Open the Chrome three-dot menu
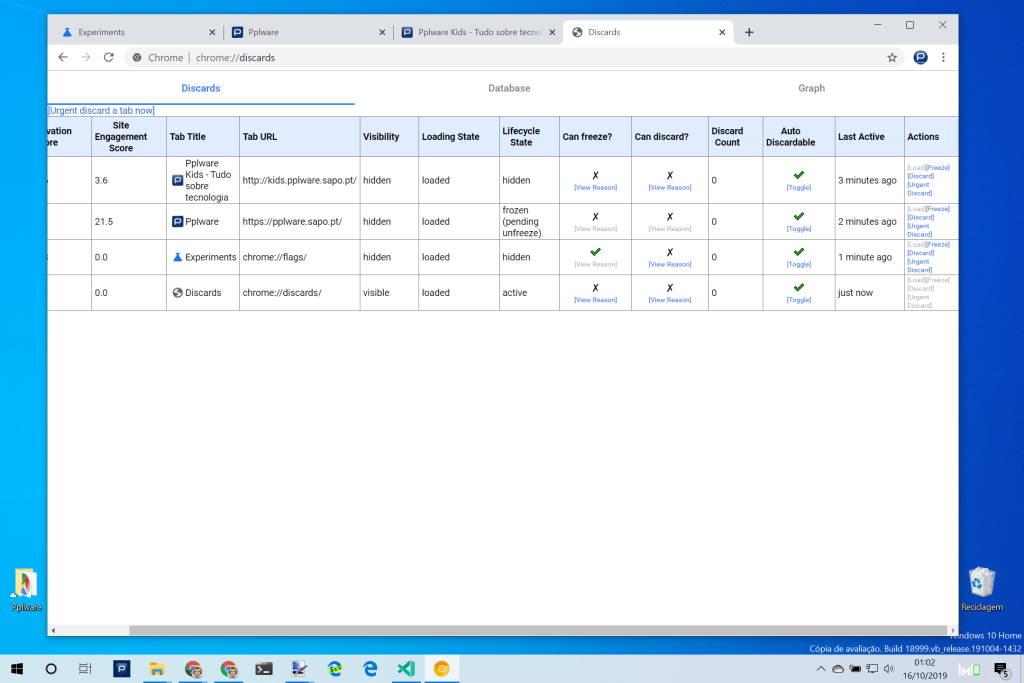This screenshot has width=1024, height=683. point(943,58)
